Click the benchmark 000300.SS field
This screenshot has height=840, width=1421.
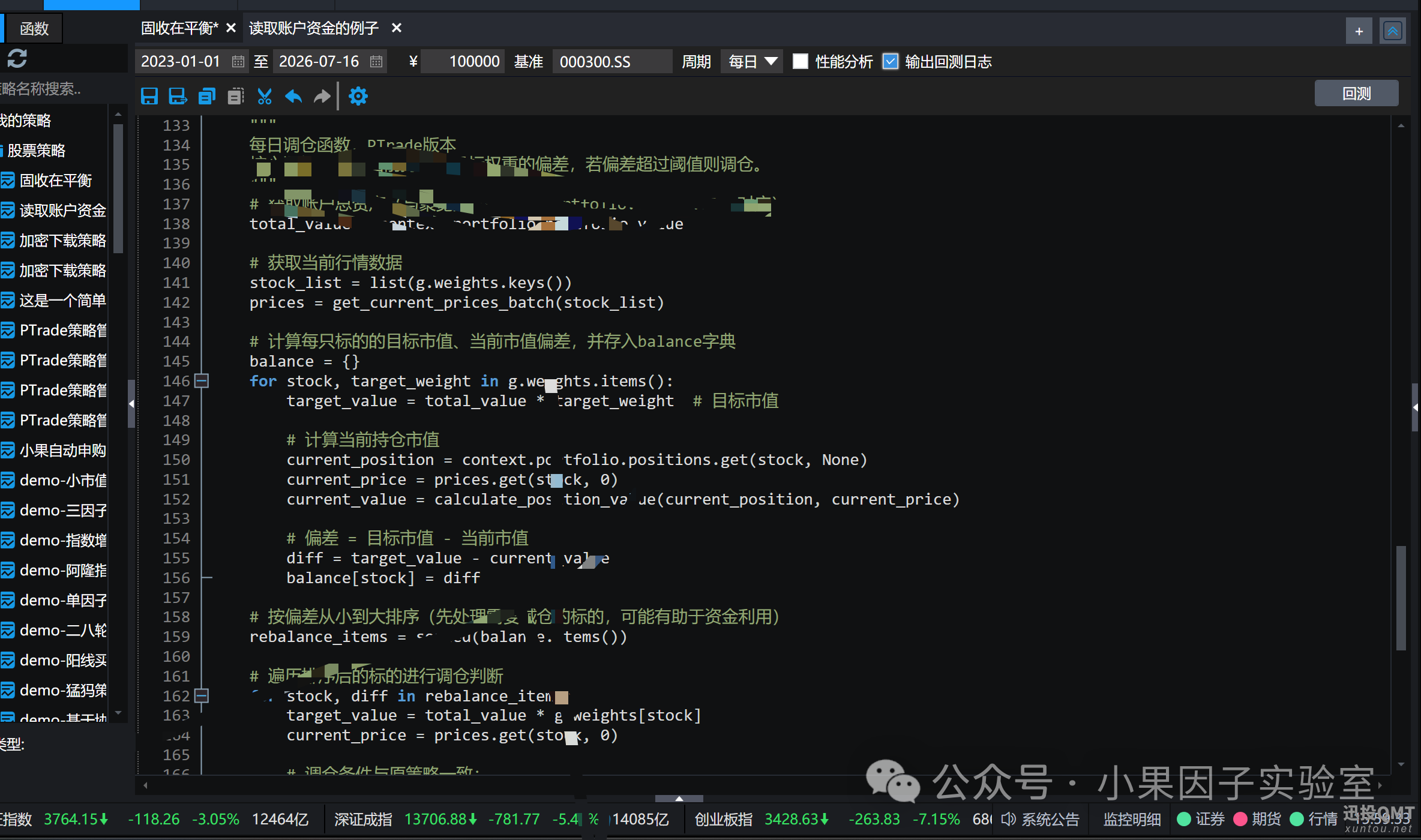(611, 61)
